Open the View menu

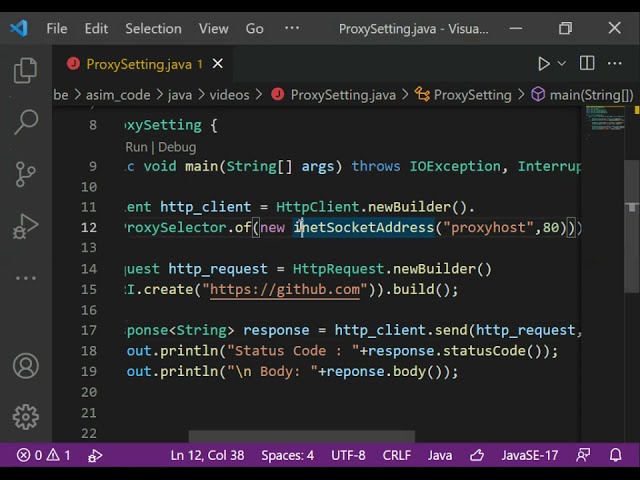tap(213, 29)
